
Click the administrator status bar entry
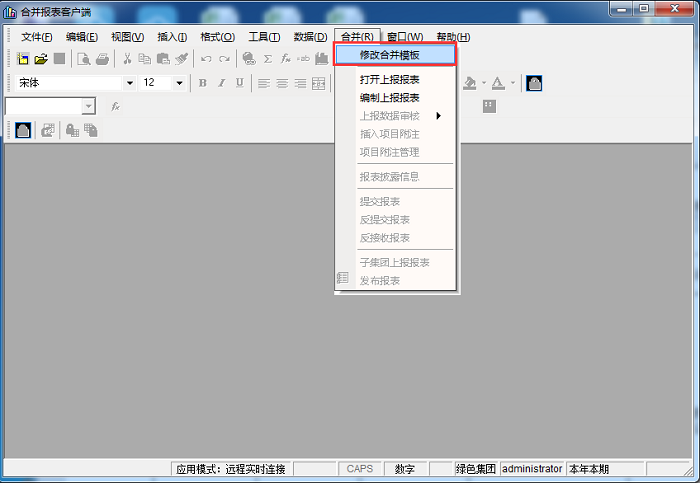(532, 469)
